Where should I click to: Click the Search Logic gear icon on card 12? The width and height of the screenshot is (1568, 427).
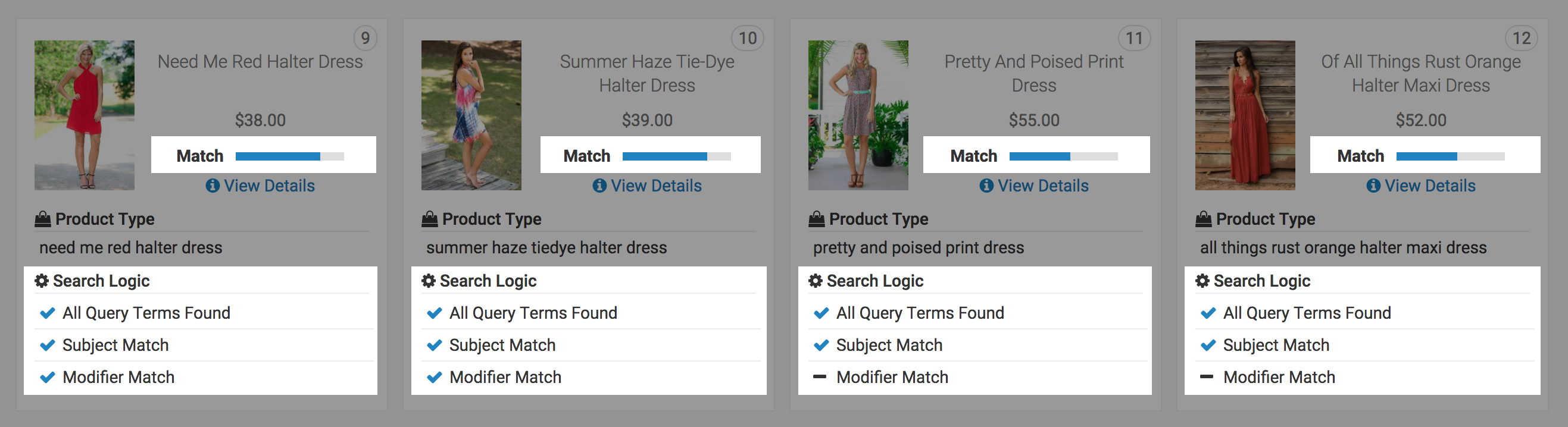tap(1202, 281)
